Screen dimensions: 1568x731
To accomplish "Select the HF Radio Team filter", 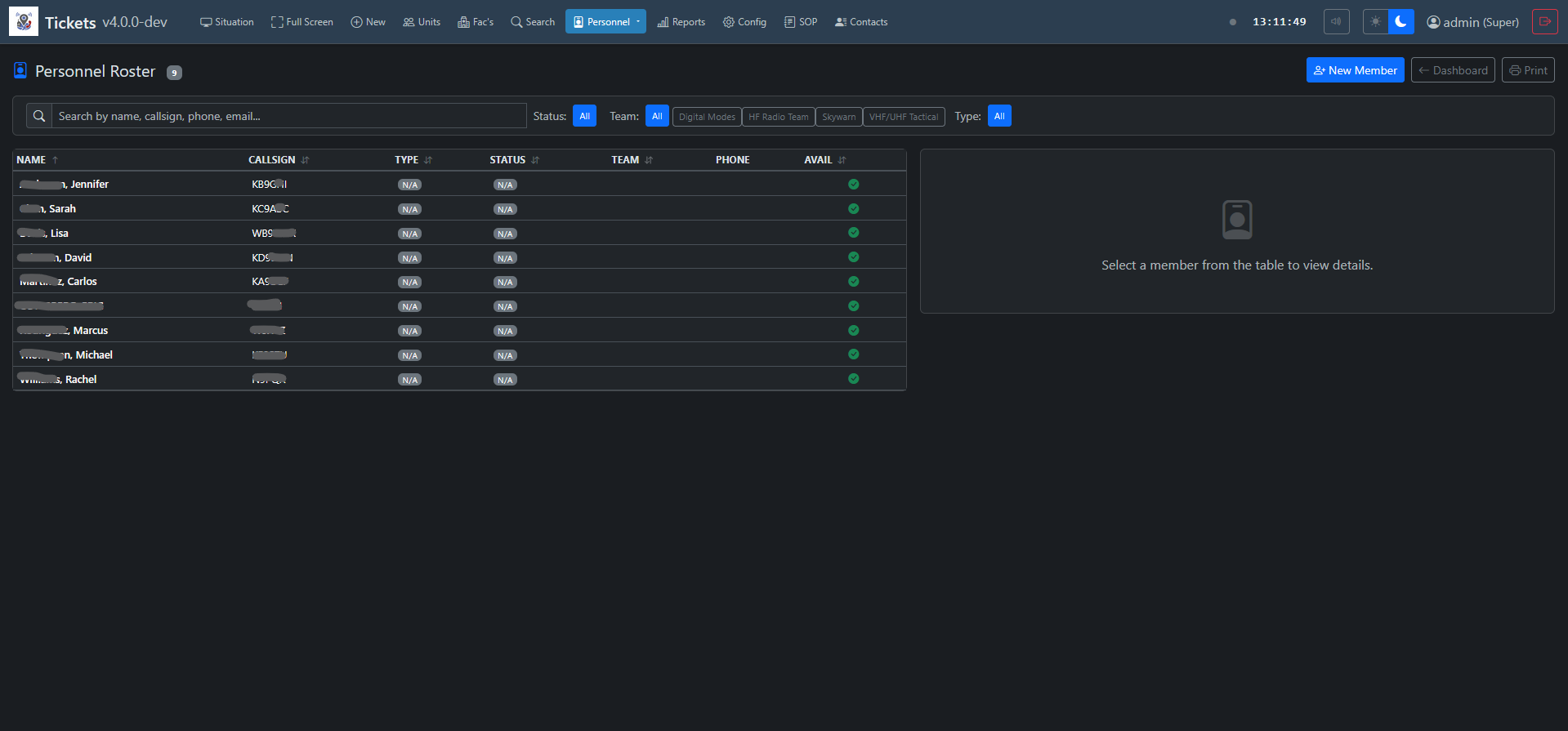I will point(778,117).
